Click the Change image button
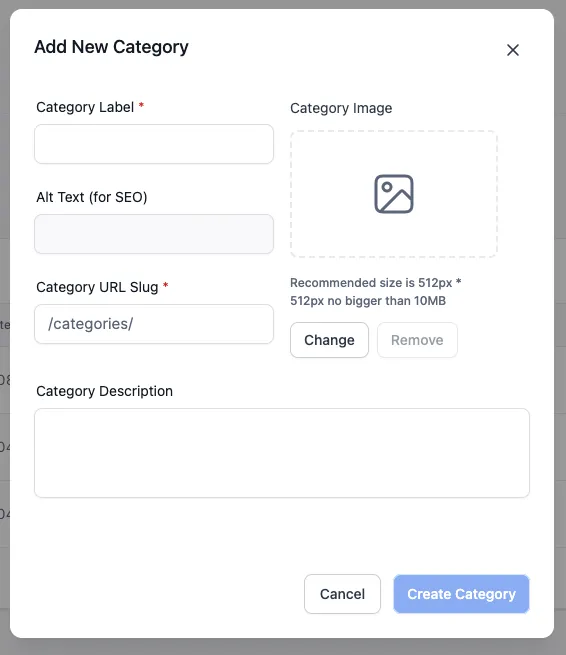 [x=330, y=340]
